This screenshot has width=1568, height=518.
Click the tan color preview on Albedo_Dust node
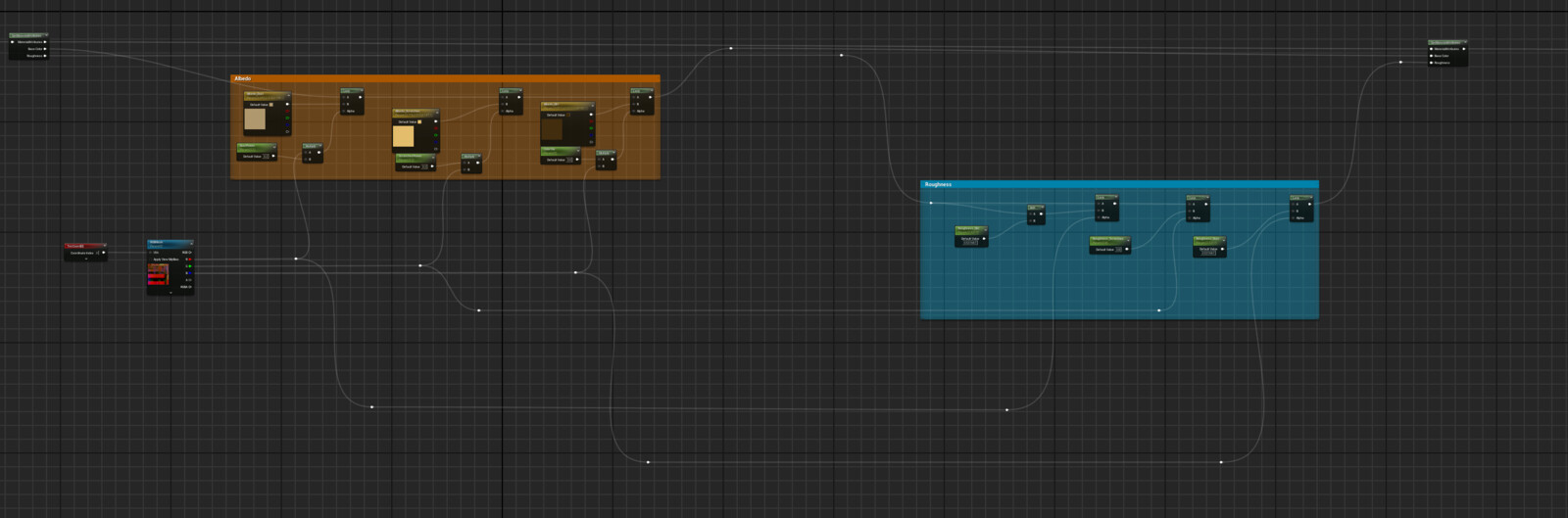pos(255,119)
